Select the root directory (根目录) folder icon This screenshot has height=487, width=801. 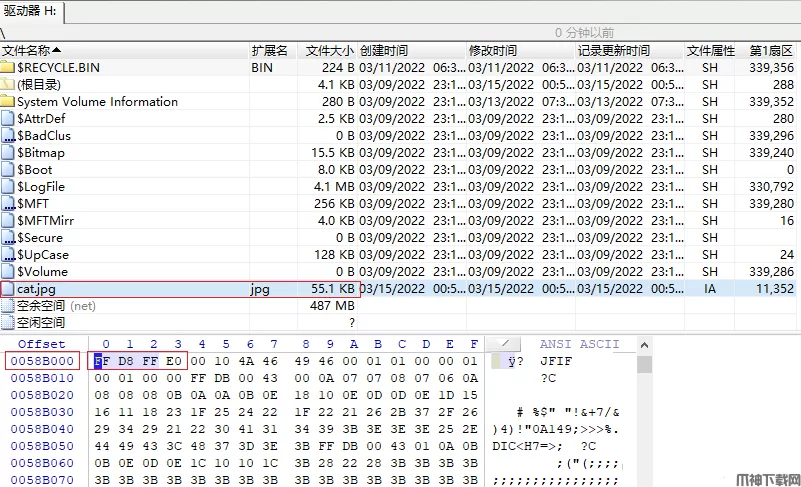point(8,85)
